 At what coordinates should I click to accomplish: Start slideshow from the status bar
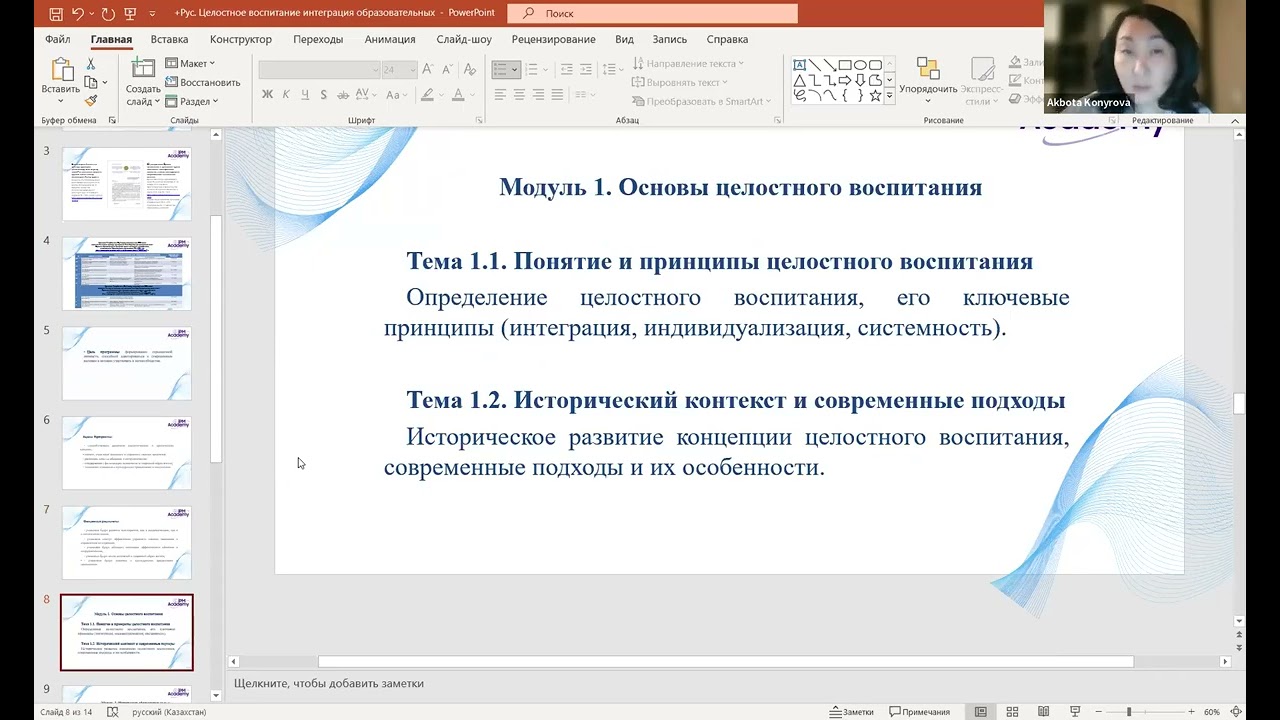1074,712
